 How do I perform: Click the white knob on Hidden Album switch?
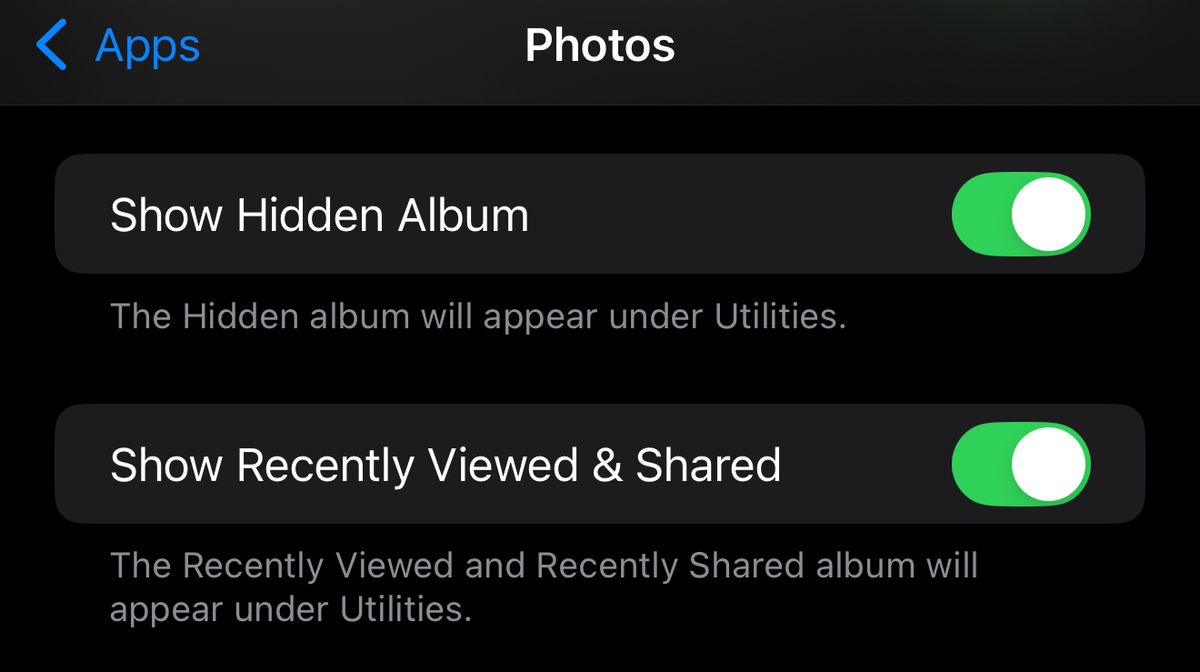tap(1049, 214)
